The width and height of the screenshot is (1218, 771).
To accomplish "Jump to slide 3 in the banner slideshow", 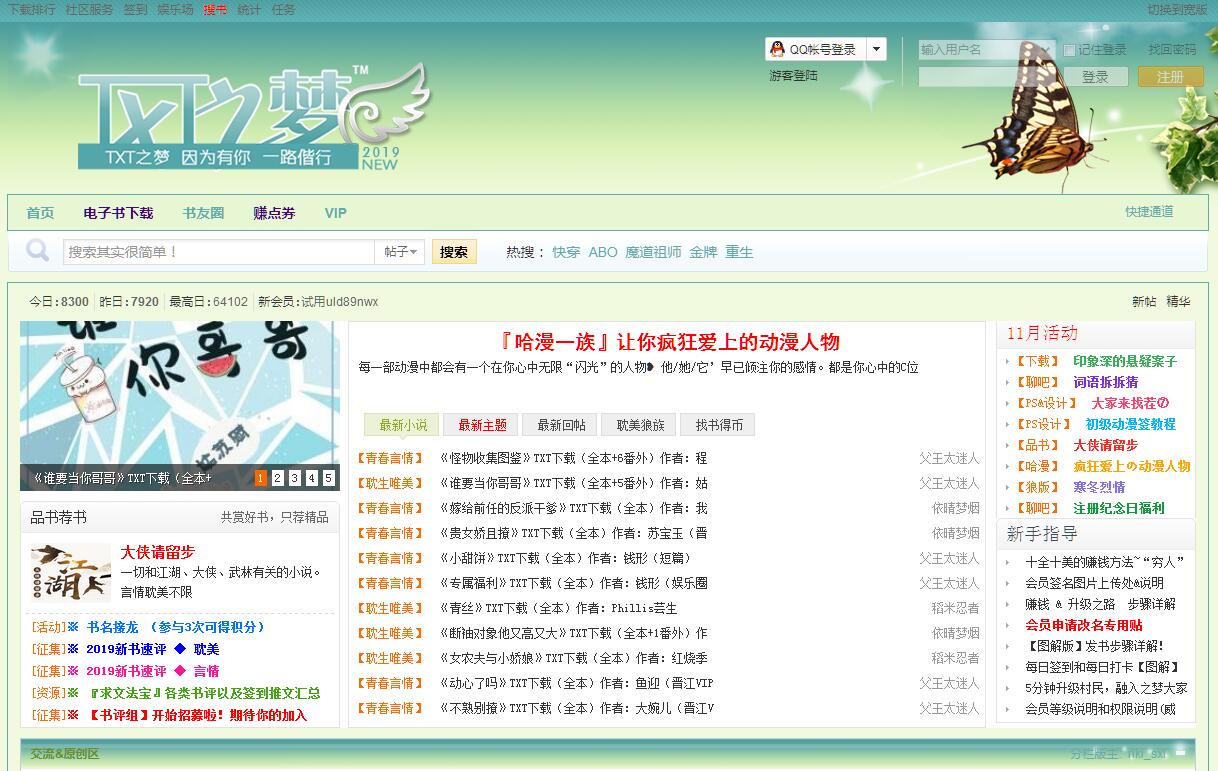I will click(294, 478).
